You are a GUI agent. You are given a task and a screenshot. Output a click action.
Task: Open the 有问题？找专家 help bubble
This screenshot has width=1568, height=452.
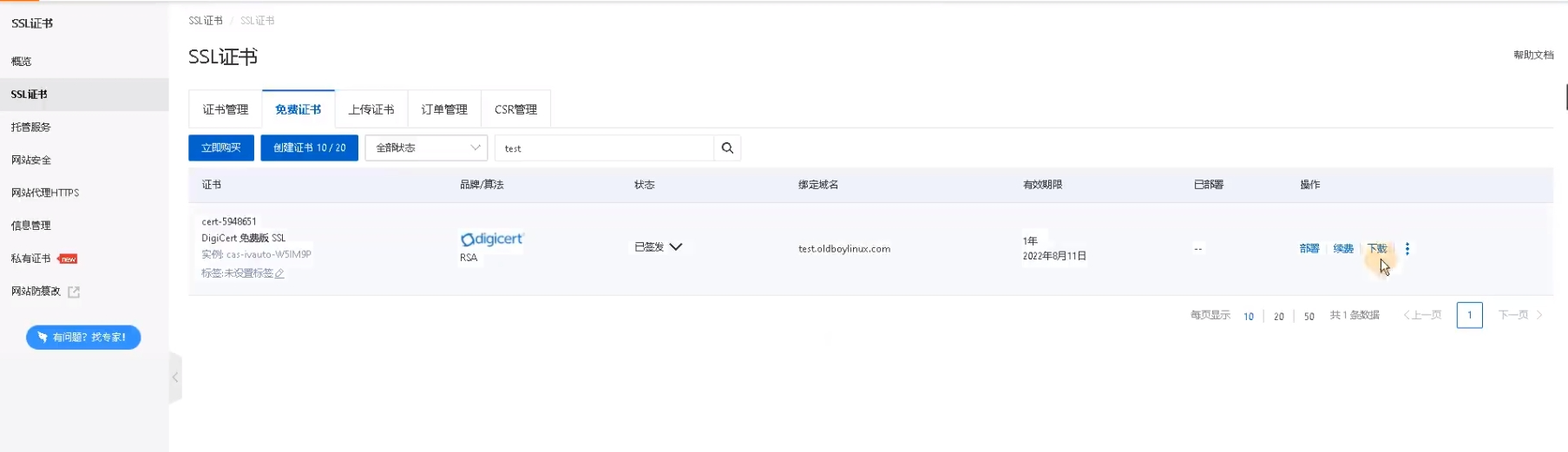click(x=83, y=337)
